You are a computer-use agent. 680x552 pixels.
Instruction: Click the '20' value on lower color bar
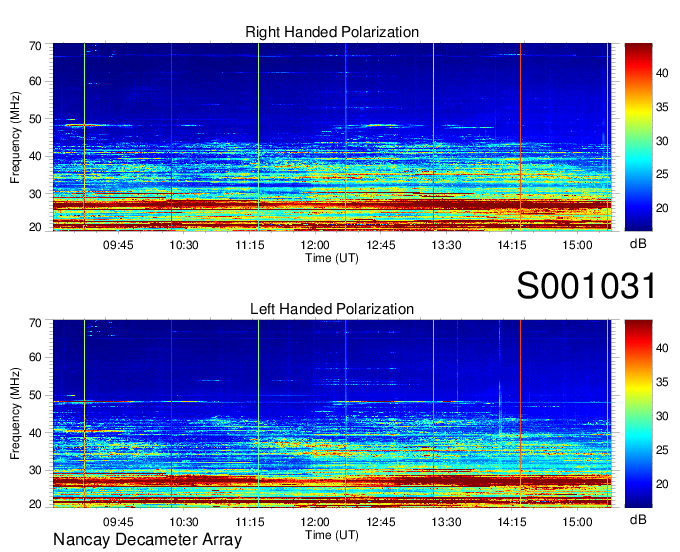click(x=662, y=484)
